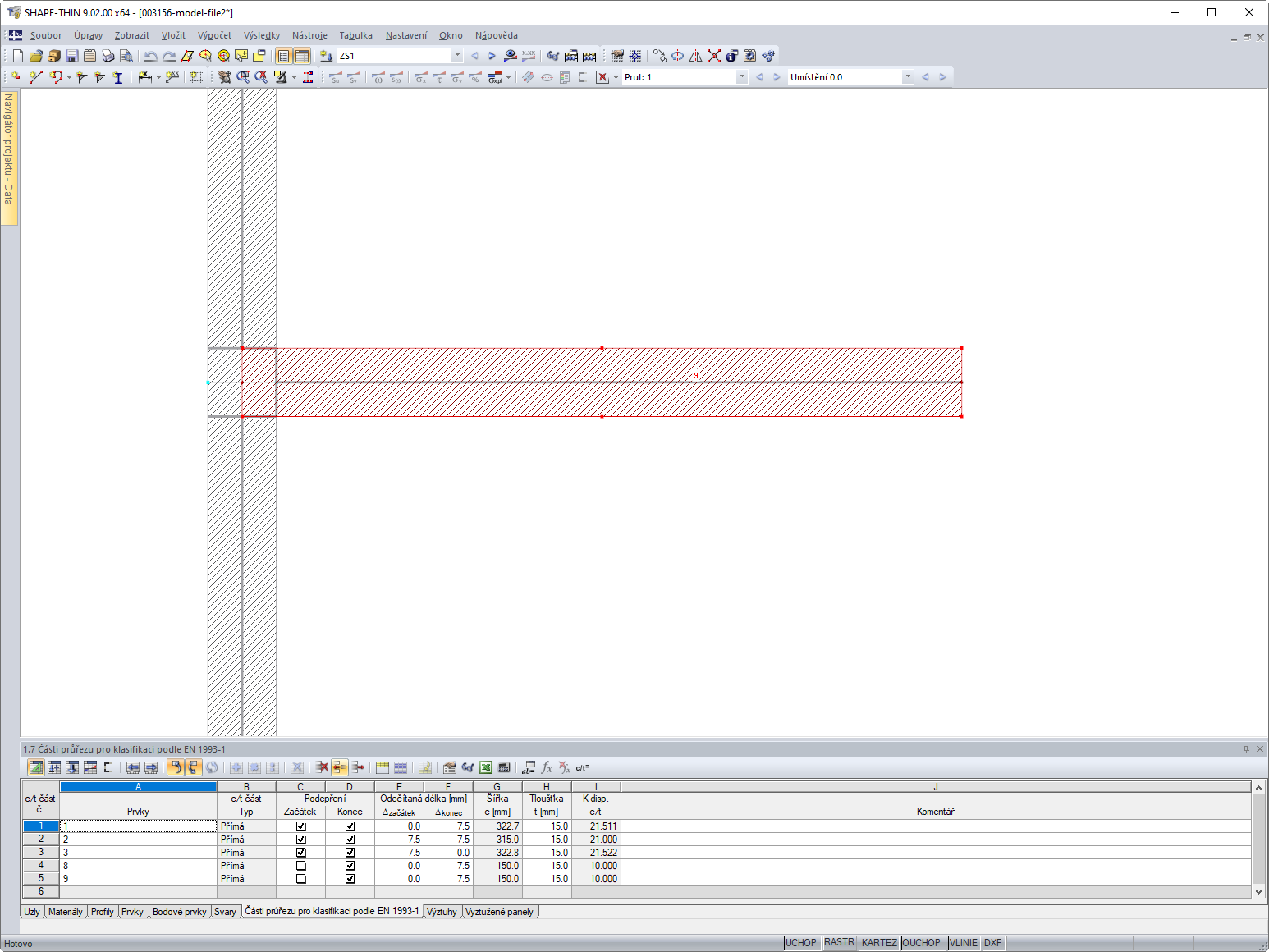The width and height of the screenshot is (1269, 952).
Task: Click the new node tool icon
Action: pos(16,77)
